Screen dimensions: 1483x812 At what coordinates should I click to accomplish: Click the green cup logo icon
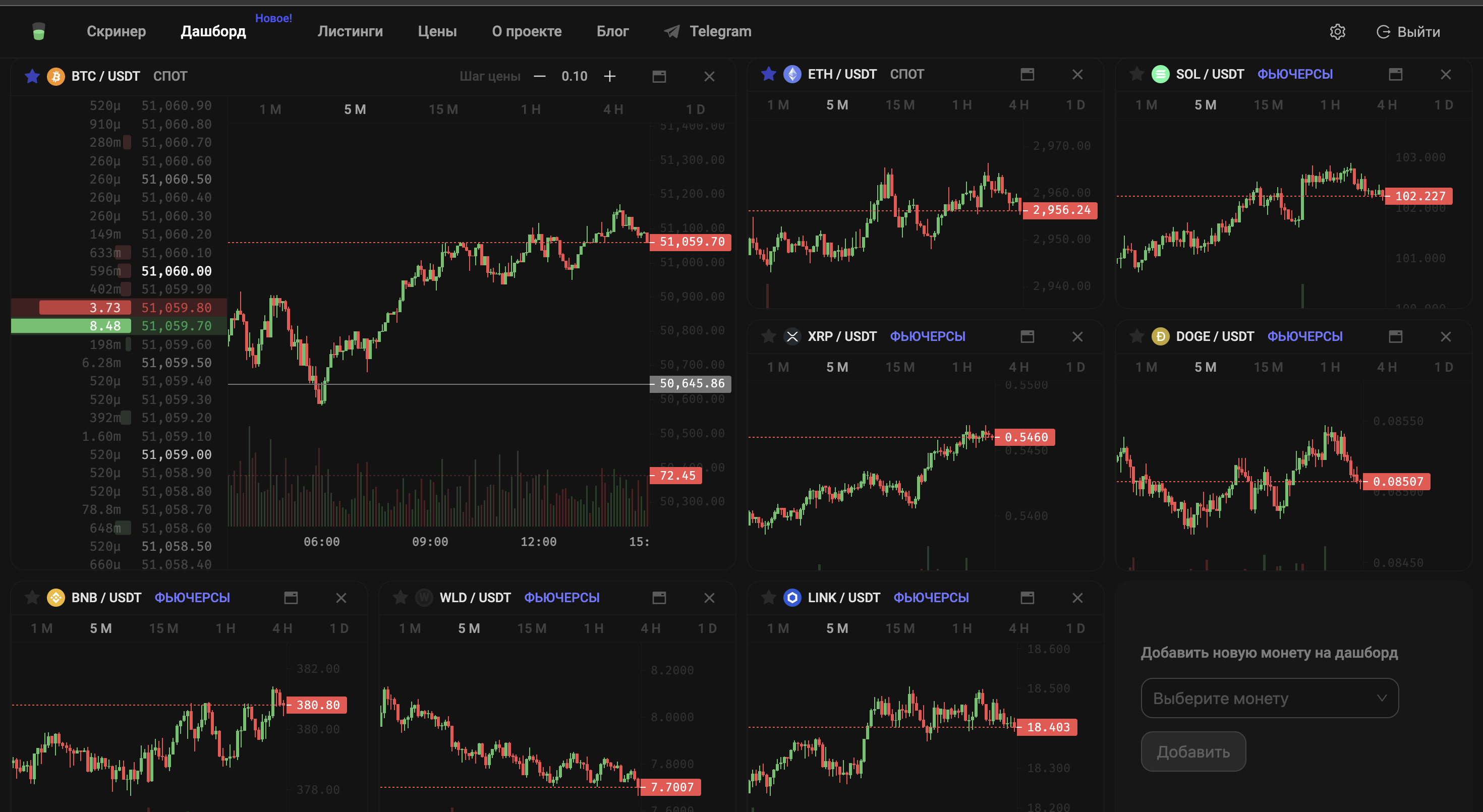pyautogui.click(x=38, y=31)
